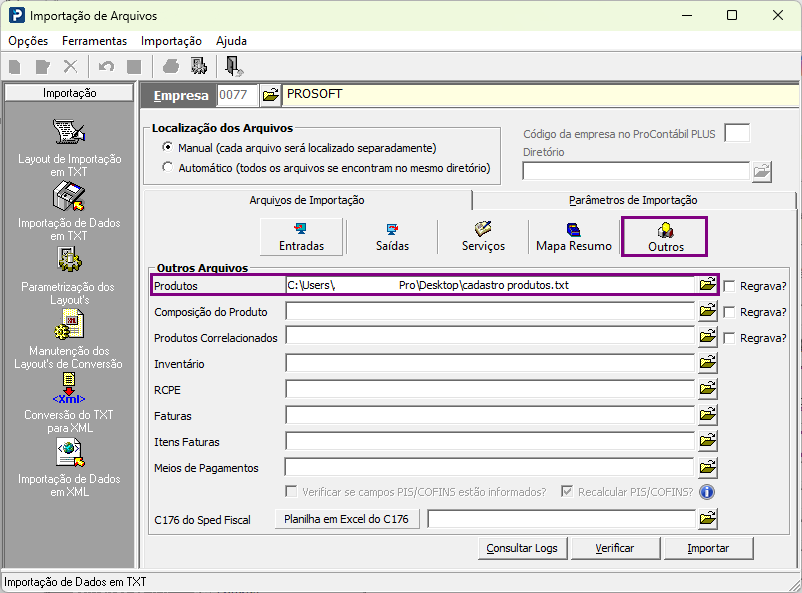Click the C176 do Sped Fiscal path field
The image size is (802, 593).
pyautogui.click(x=562, y=519)
